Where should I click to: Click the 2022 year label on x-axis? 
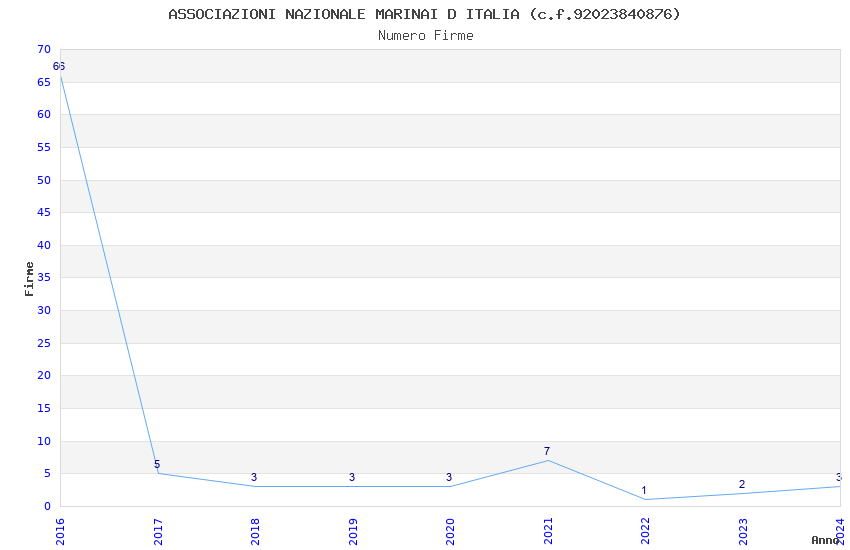coord(645,531)
